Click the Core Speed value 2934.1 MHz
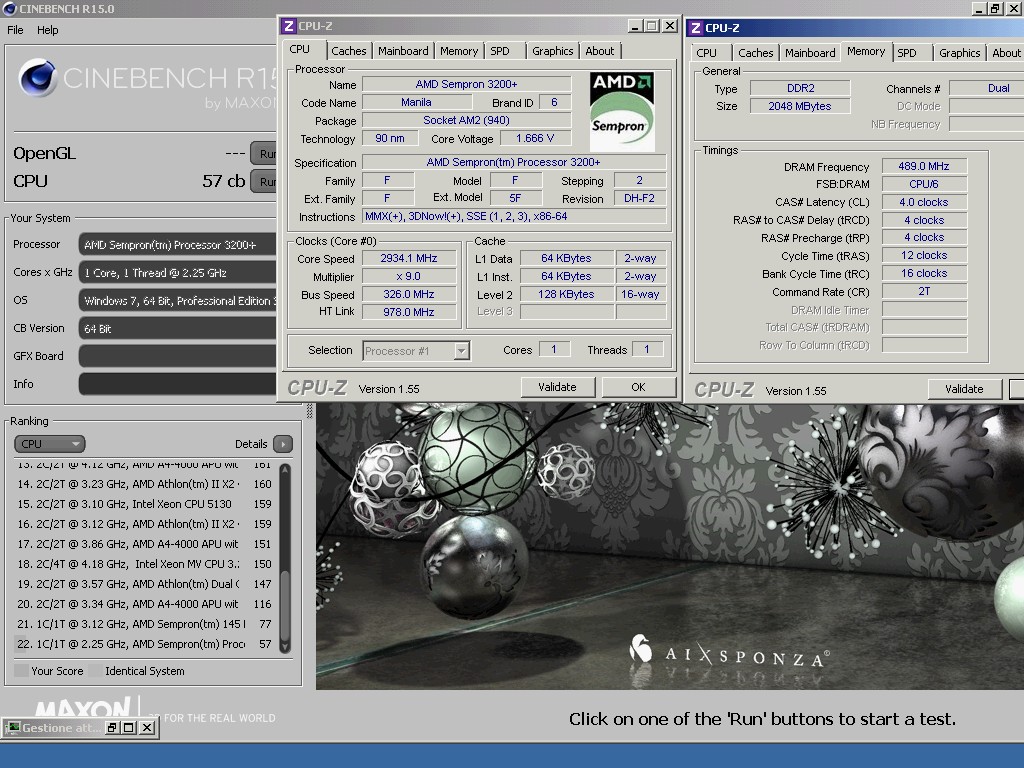Image resolution: width=1024 pixels, height=768 pixels. tap(409, 259)
